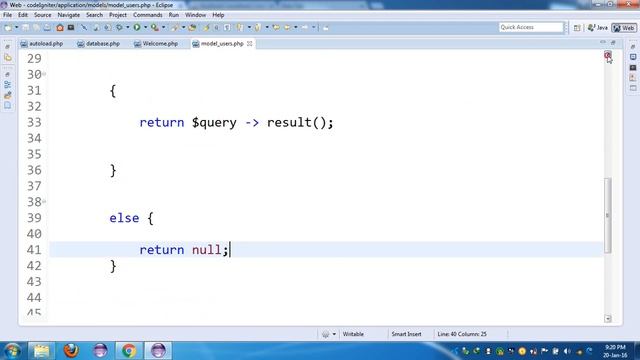Open Google Chrome from the taskbar
This screenshot has height=360, width=640.
(x=129, y=351)
